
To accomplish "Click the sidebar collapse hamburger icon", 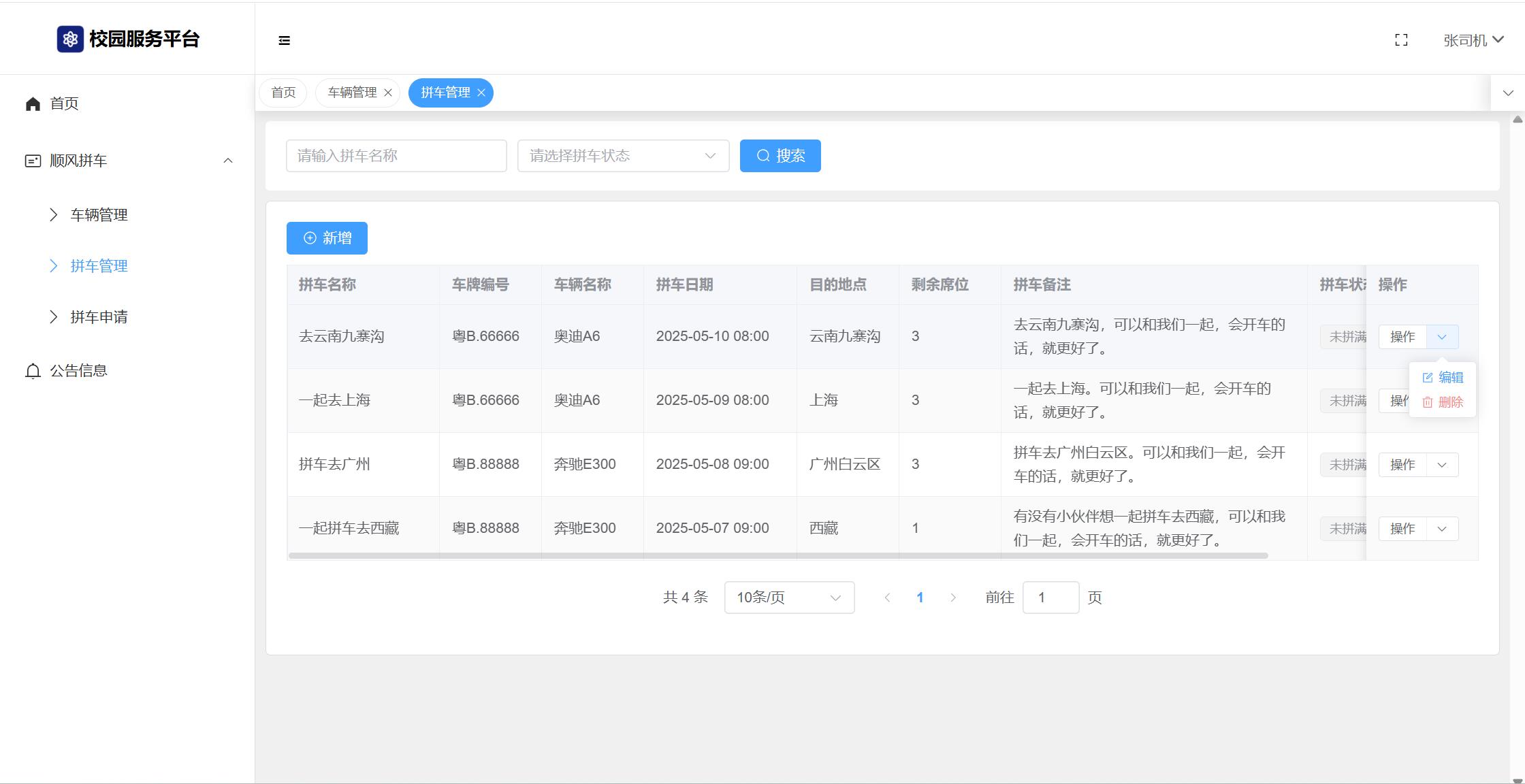I will 285,41.
